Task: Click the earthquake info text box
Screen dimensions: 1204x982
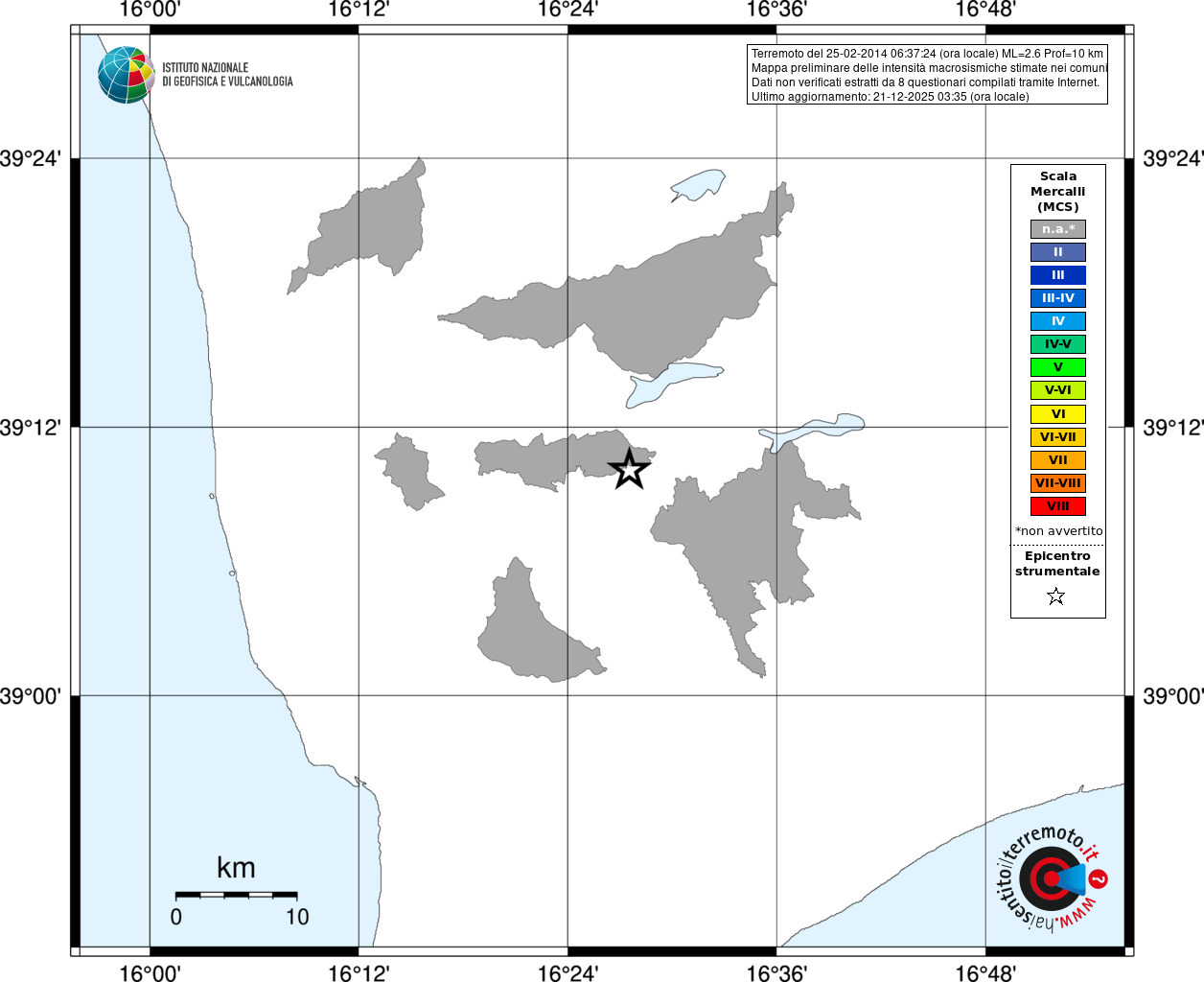Action: tap(927, 75)
